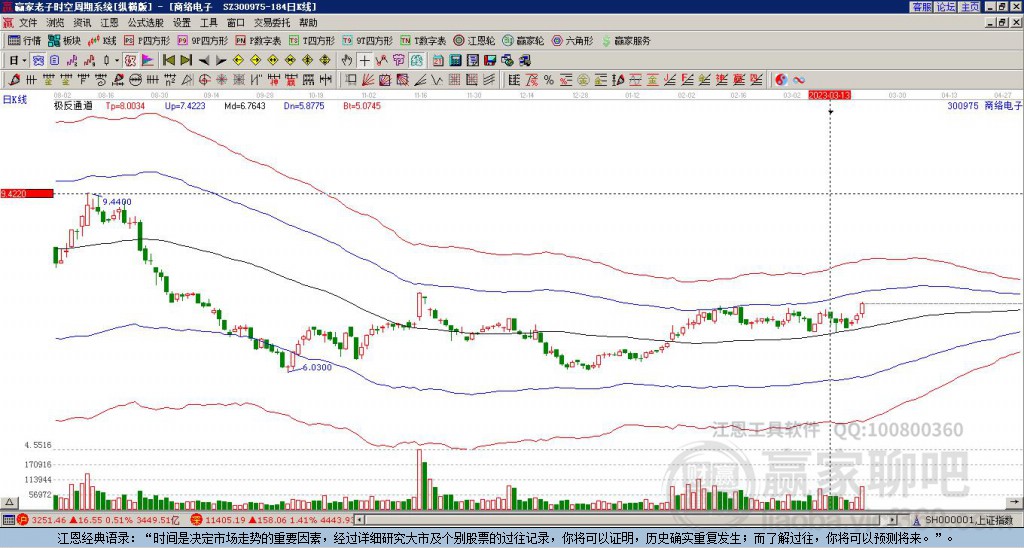Select the hand pan tool

[346, 61]
